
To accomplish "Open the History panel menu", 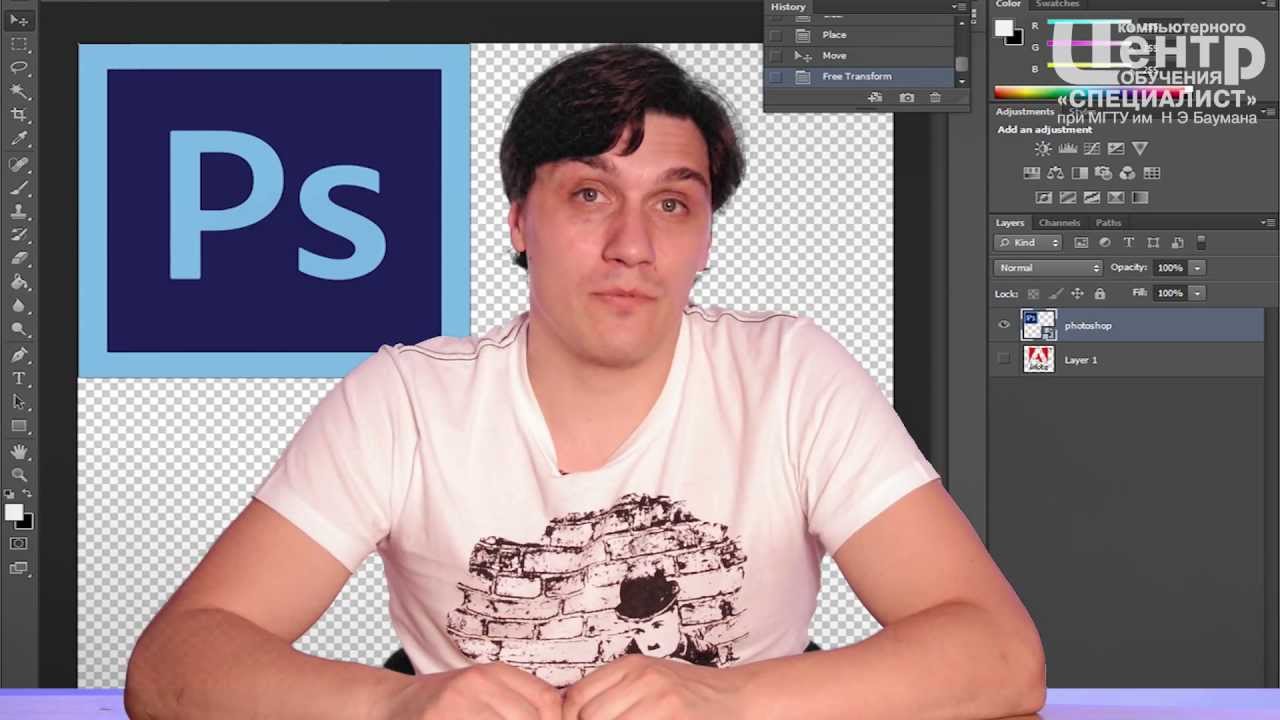I will point(958,7).
